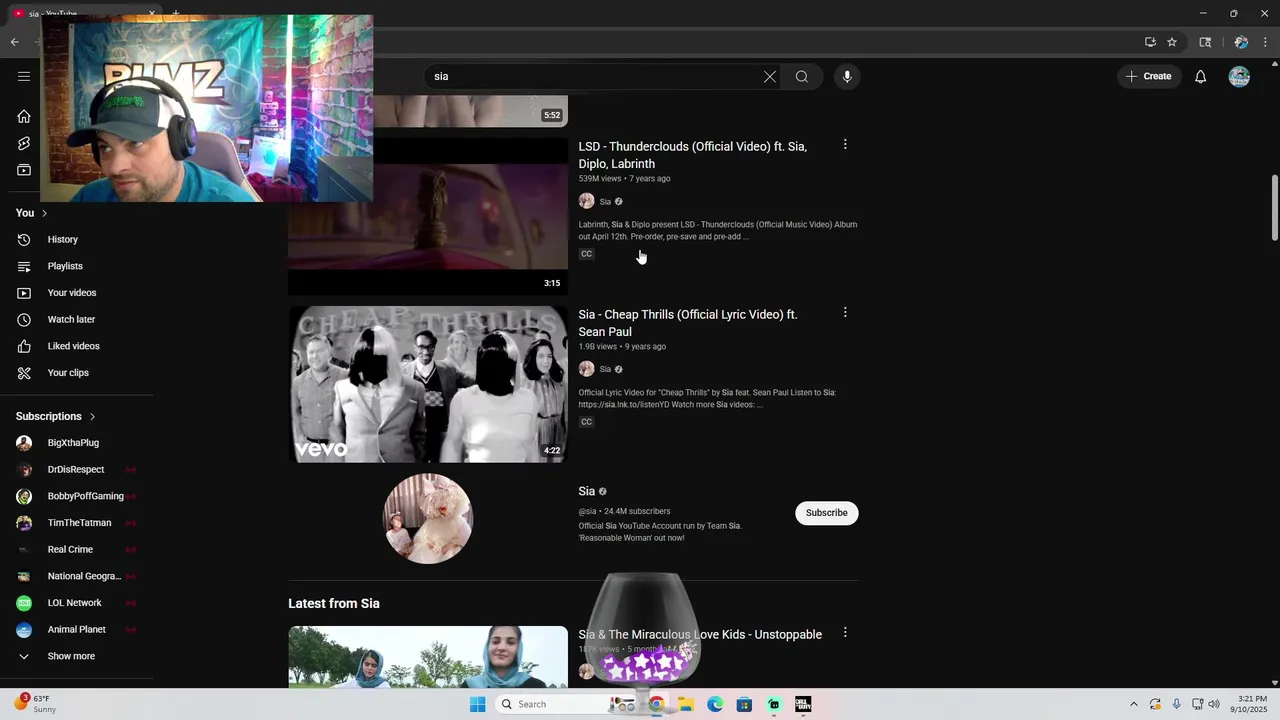
Task: Open Microsoft Store from the taskbar
Action: point(744,704)
